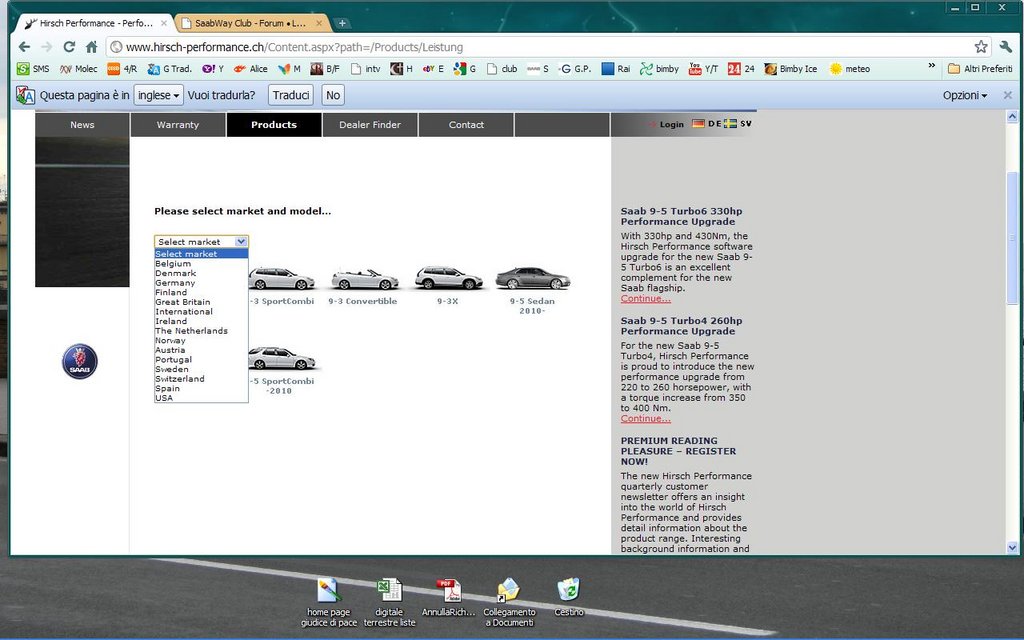Open the H bookmark
This screenshot has width=1024, height=640.
pyautogui.click(x=402, y=69)
